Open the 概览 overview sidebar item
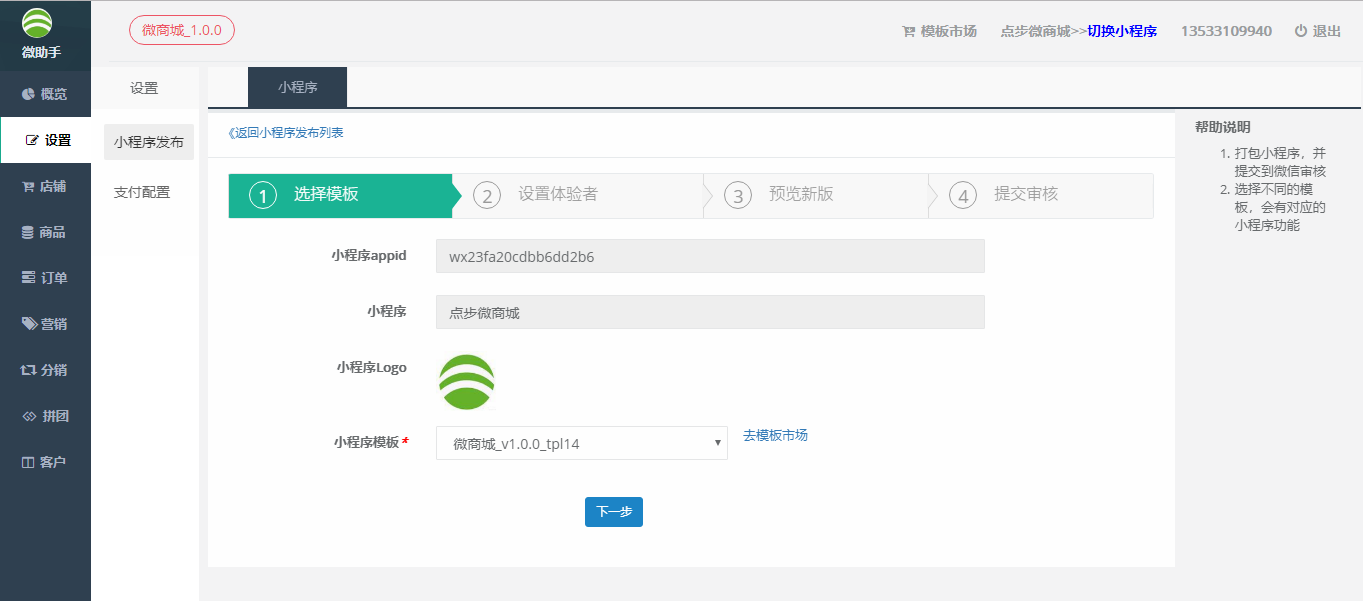Viewport: 1363px width, 601px height. [x=45, y=94]
